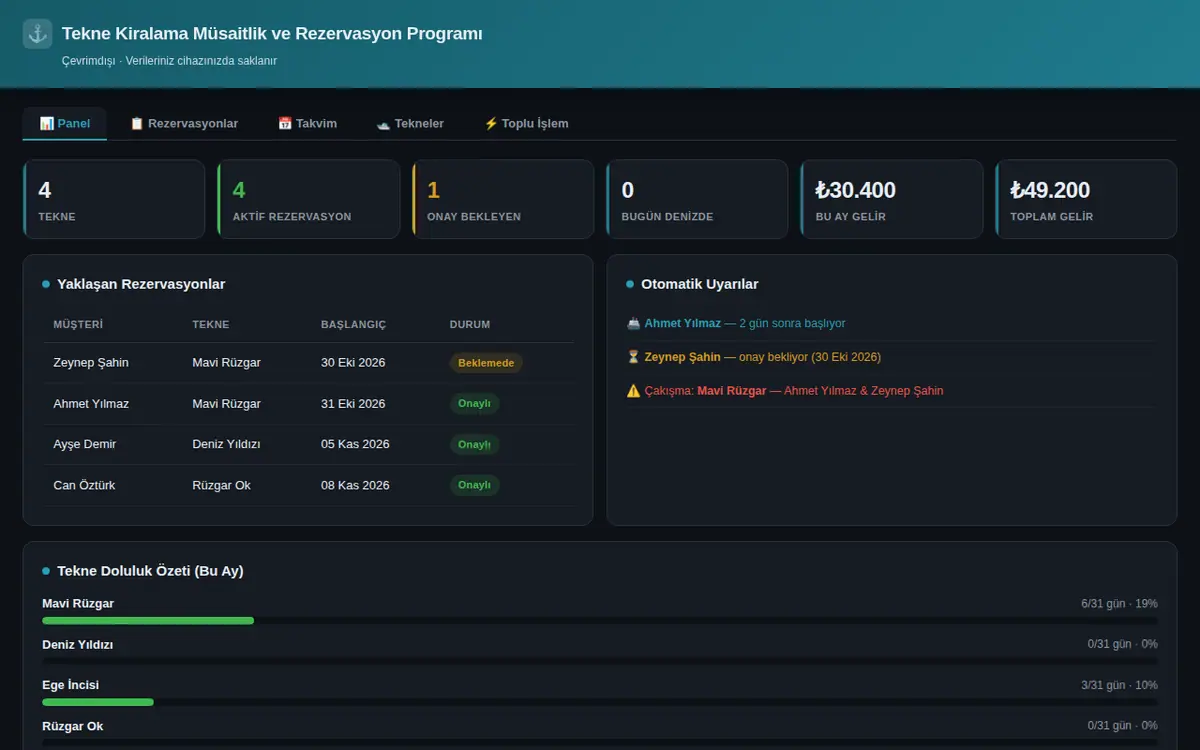
Task: Click the Müşteri column header
Action: click(78, 325)
